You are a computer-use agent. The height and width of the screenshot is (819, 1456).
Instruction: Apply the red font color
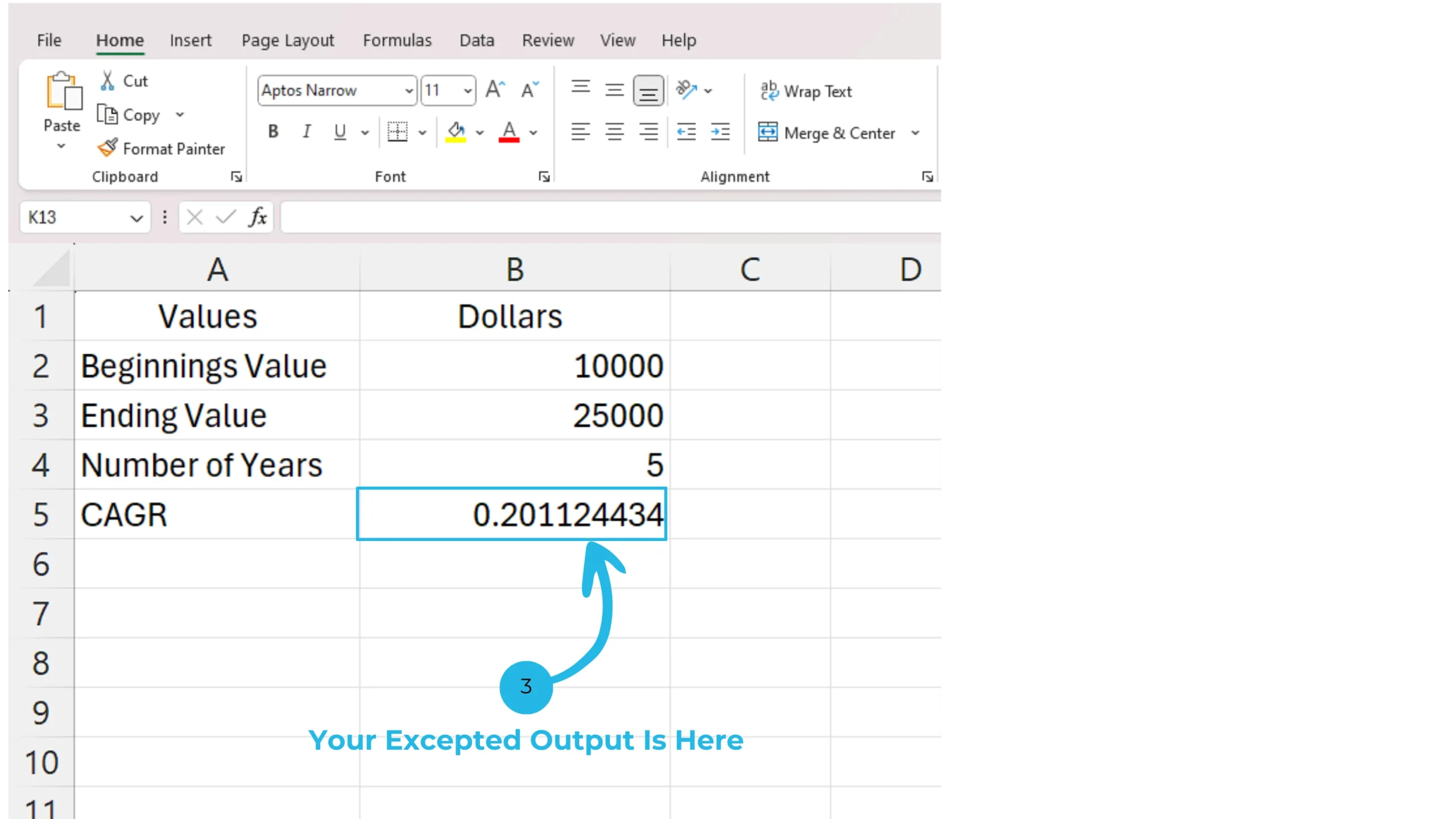[x=509, y=132]
